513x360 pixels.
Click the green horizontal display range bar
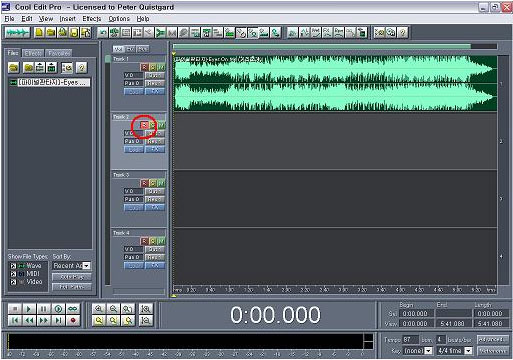click(x=322, y=46)
